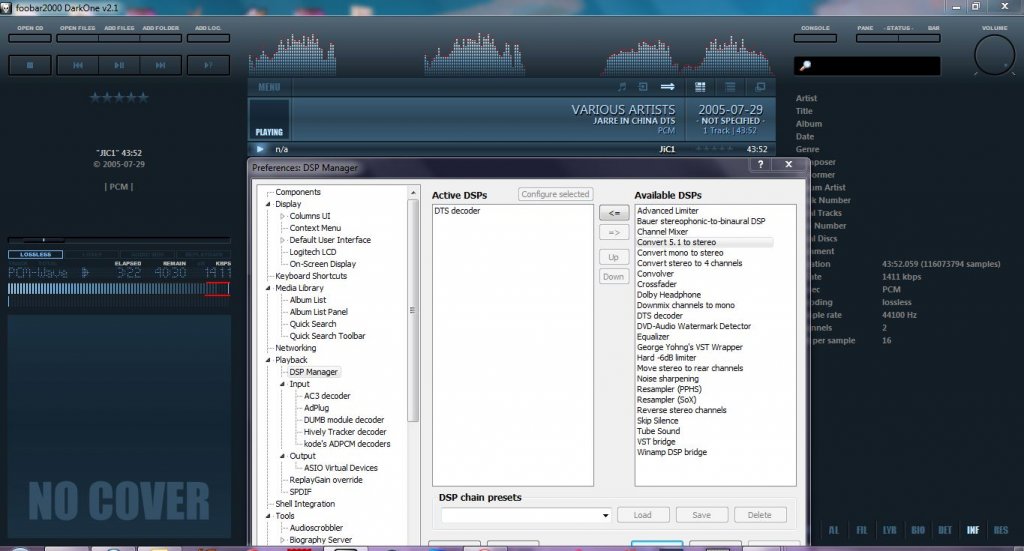Click the Load preset button
Image resolution: width=1024 pixels, height=551 pixels.
click(x=643, y=515)
